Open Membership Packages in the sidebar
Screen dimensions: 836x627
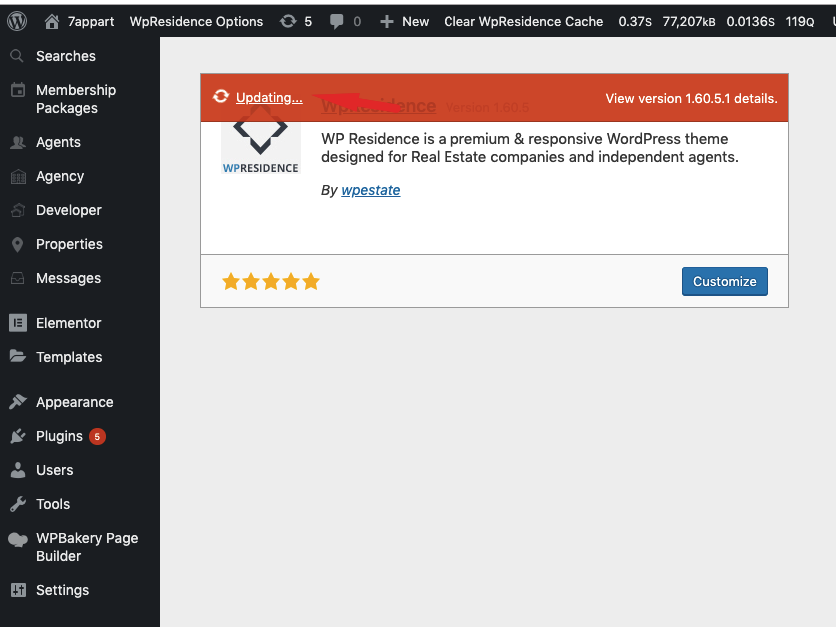click(76, 99)
